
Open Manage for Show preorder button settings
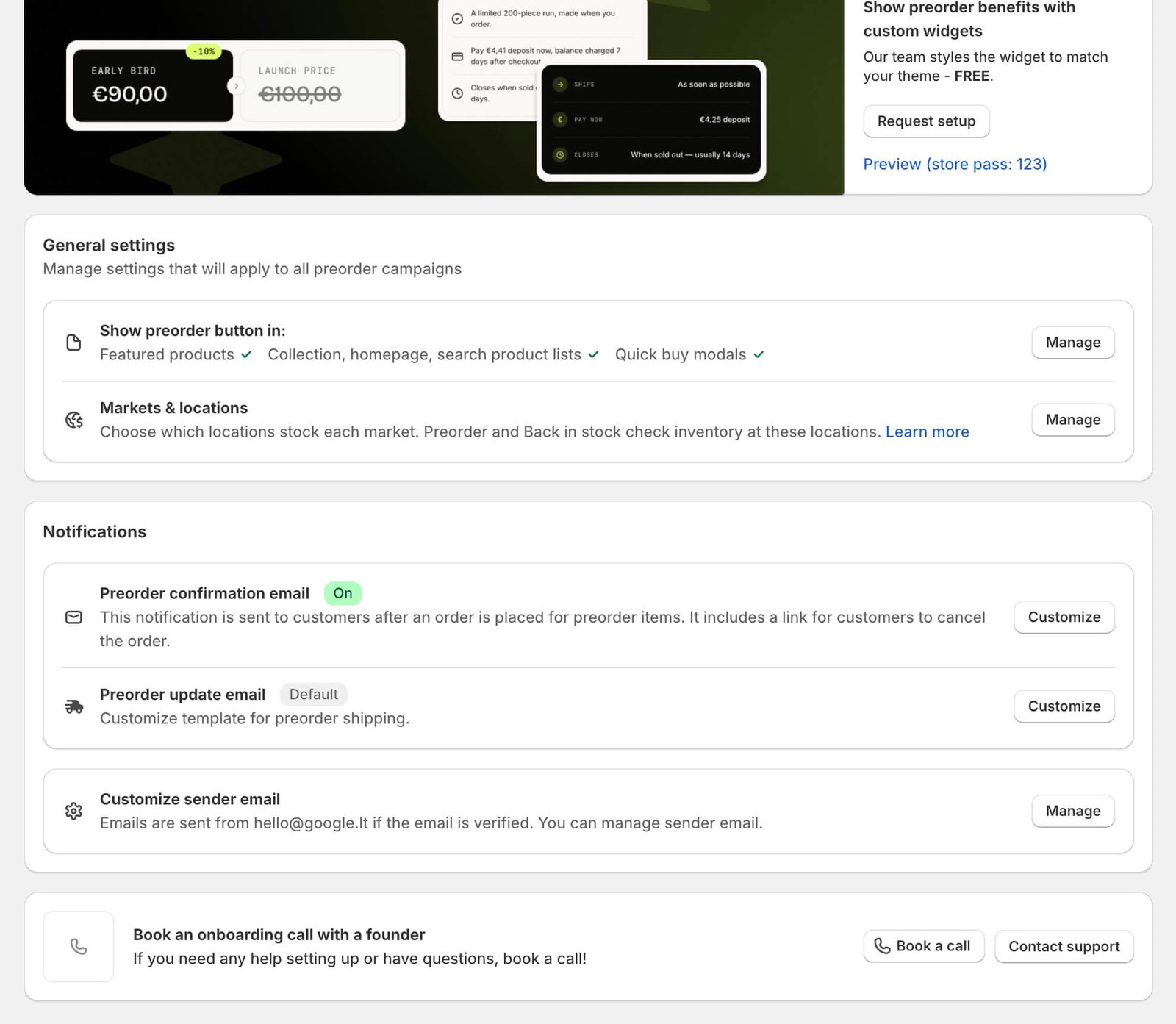click(x=1073, y=343)
